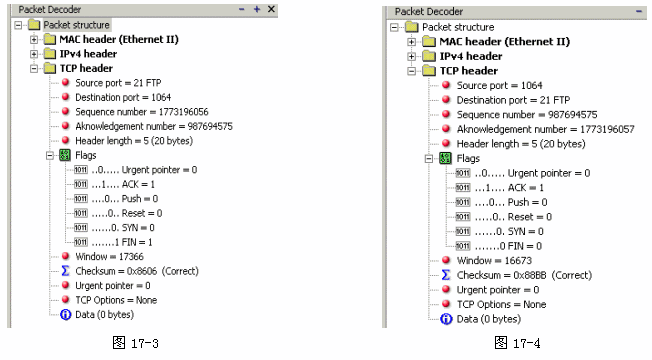Click sigma icon beside Checksum = 0x8606
Screen dimensions: 652x360
[x=65, y=271]
